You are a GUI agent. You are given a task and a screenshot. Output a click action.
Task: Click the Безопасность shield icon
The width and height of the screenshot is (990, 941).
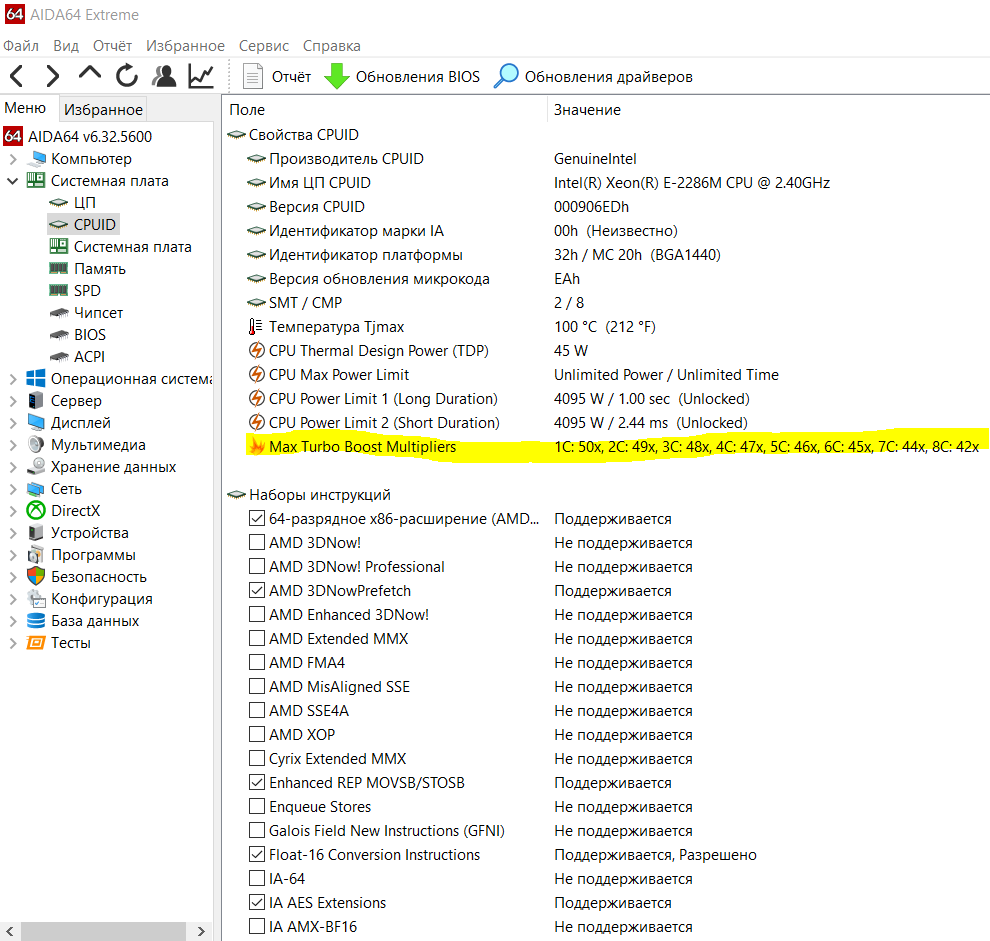click(36, 577)
